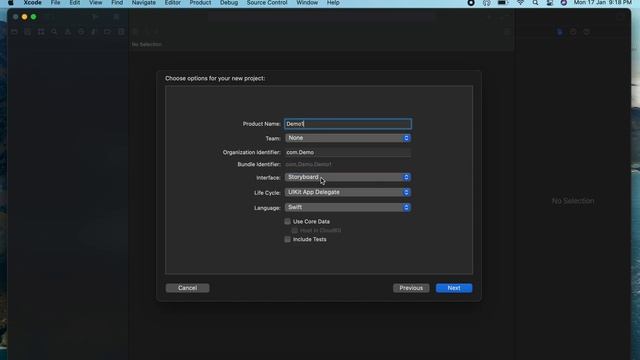
Task: Open the Symbol navigator icon
Action: coord(41,32)
